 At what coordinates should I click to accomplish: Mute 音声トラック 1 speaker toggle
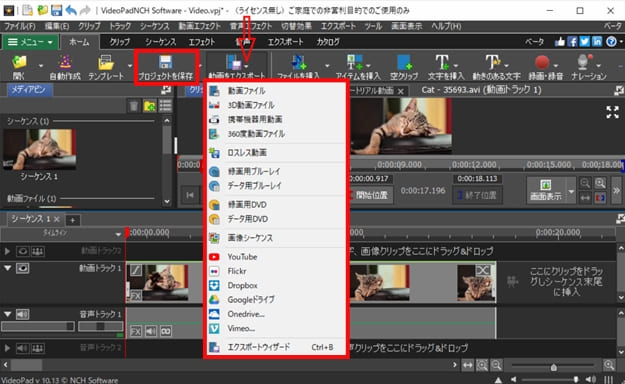(x=22, y=314)
